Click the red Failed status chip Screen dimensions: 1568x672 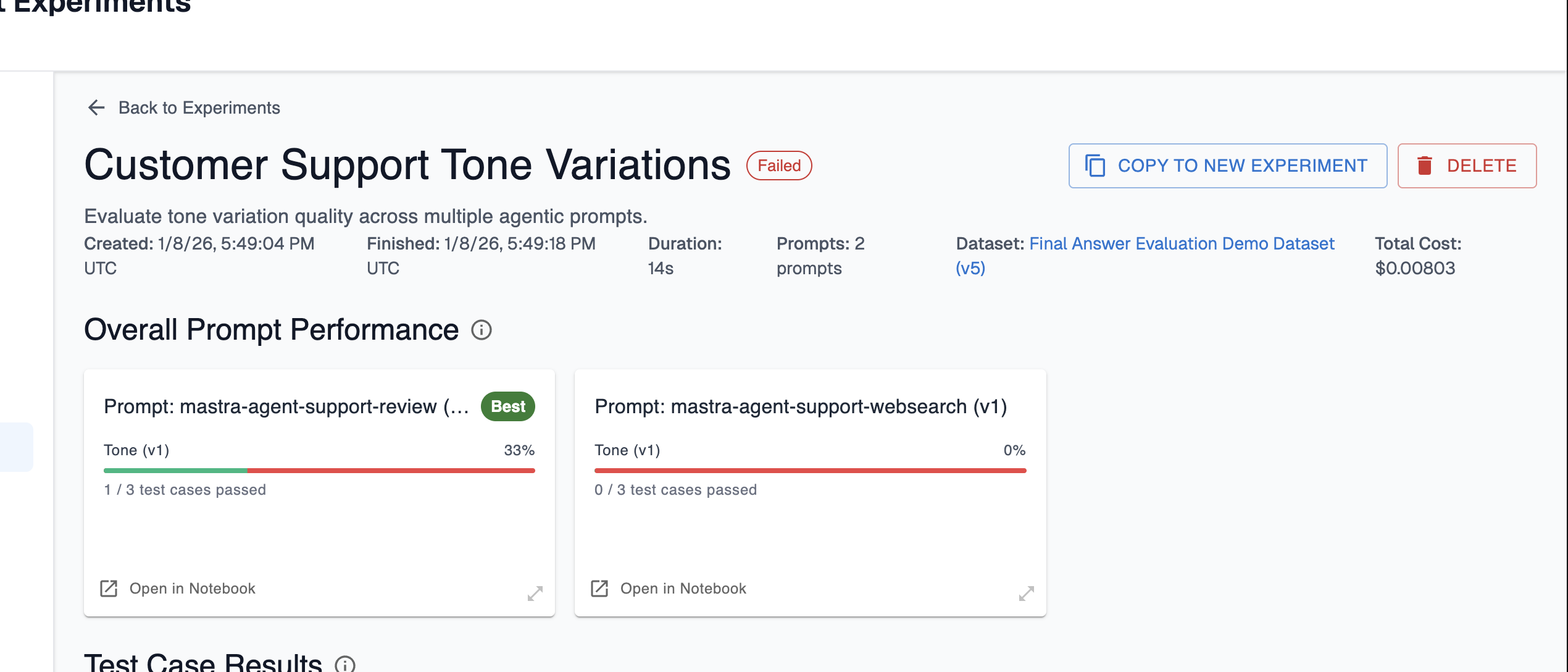coord(779,166)
